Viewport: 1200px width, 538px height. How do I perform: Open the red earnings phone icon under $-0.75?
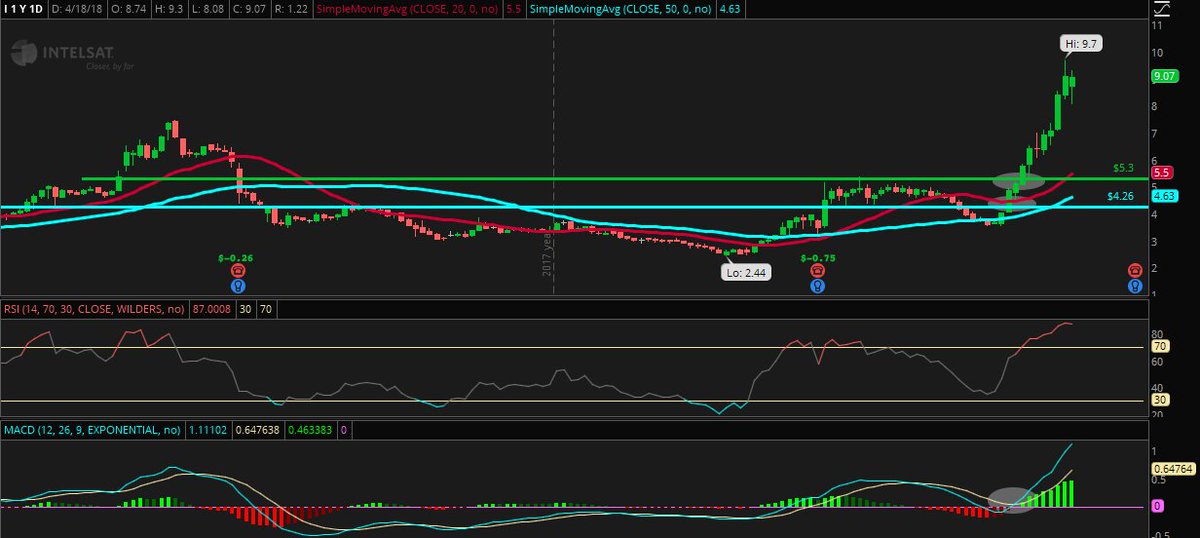[x=818, y=270]
